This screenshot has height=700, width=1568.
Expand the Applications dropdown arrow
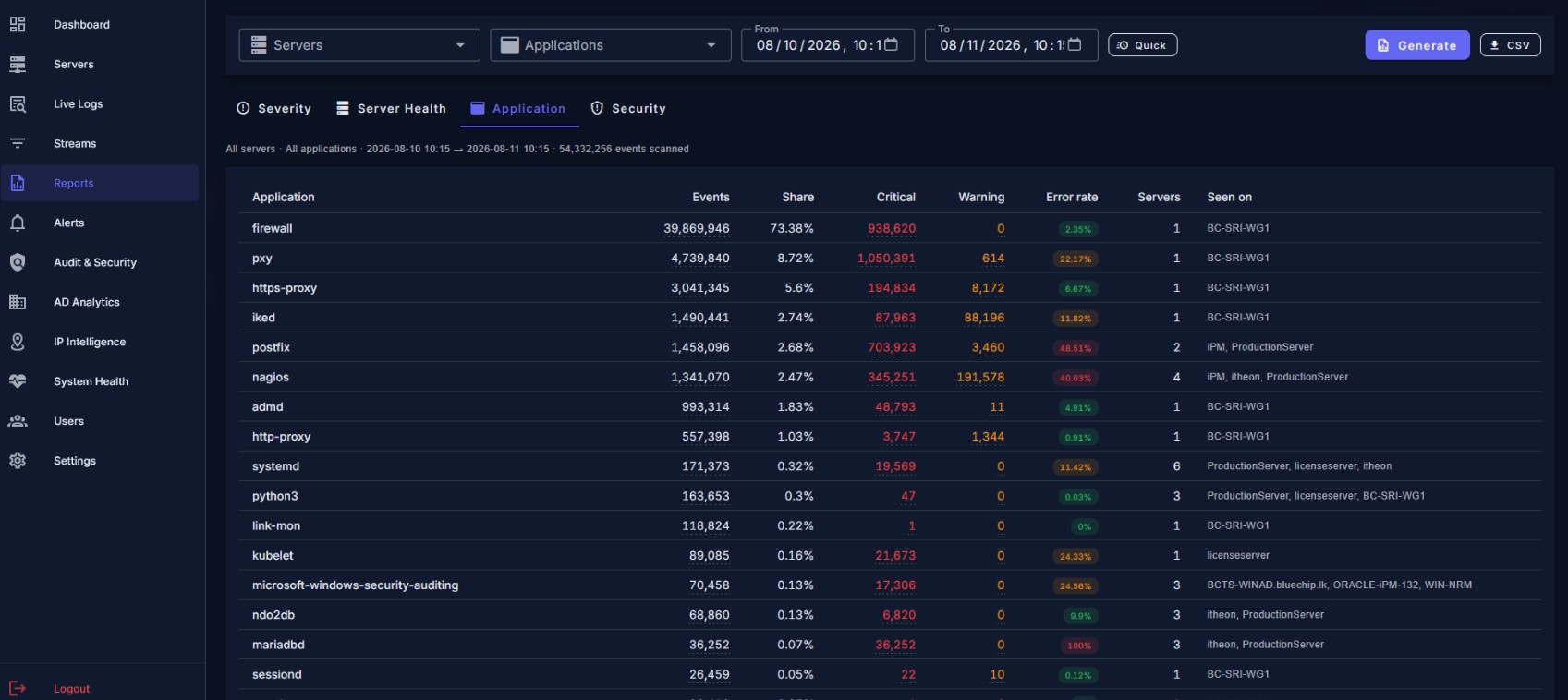click(x=711, y=45)
